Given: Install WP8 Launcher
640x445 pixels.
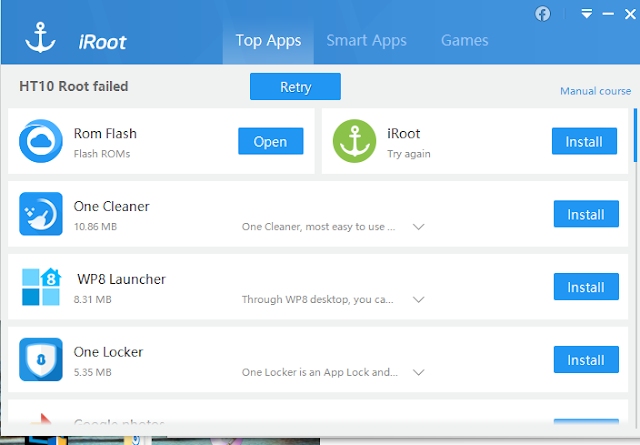Looking at the screenshot, I should (586, 287).
